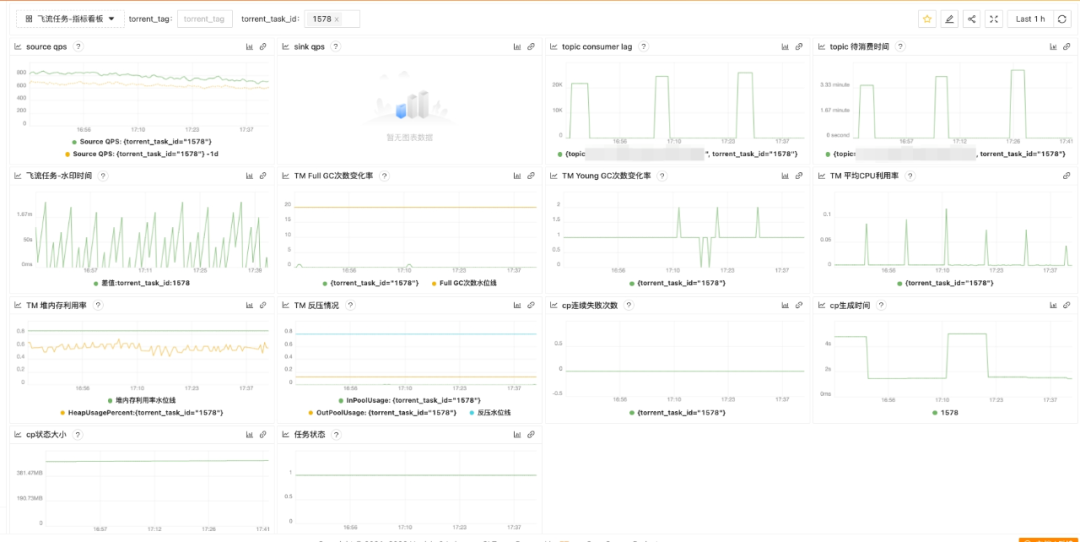Click the TM 反压情况 panel title
Viewport: 1080px width, 542px height.
pos(316,305)
